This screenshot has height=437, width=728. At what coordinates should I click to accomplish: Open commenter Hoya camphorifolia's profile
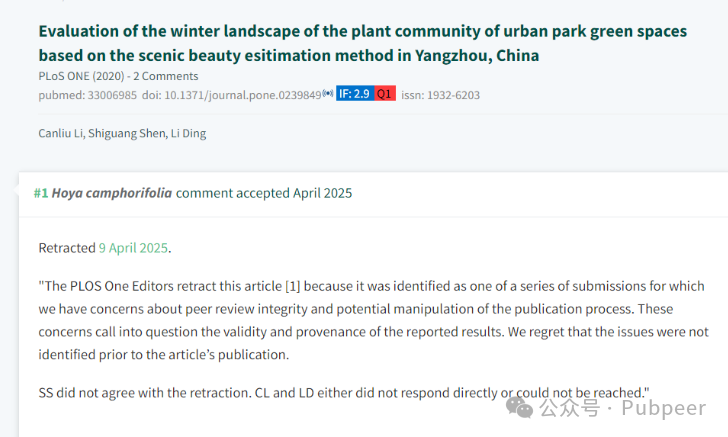(111, 193)
